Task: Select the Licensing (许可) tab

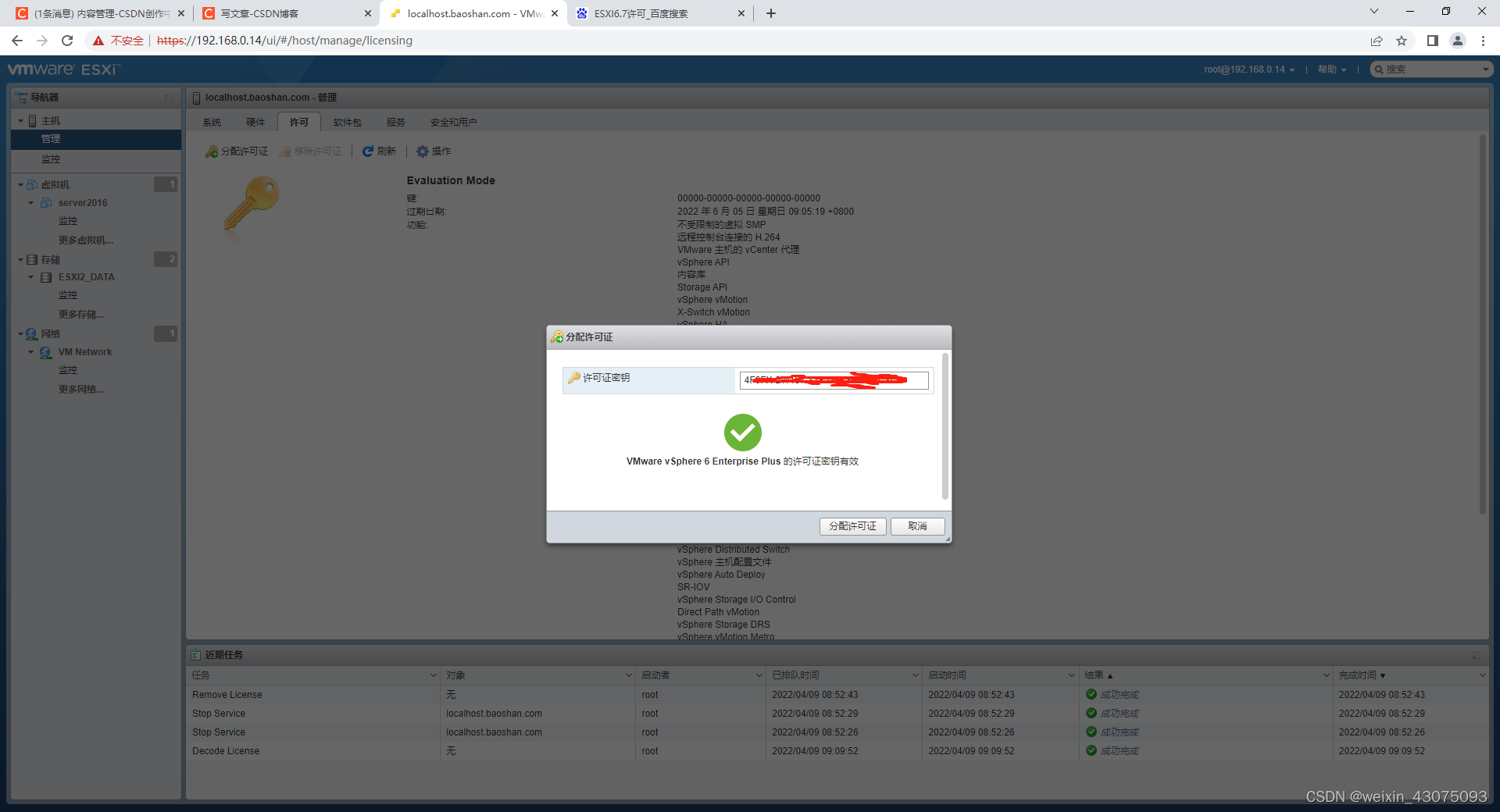Action: point(299,123)
